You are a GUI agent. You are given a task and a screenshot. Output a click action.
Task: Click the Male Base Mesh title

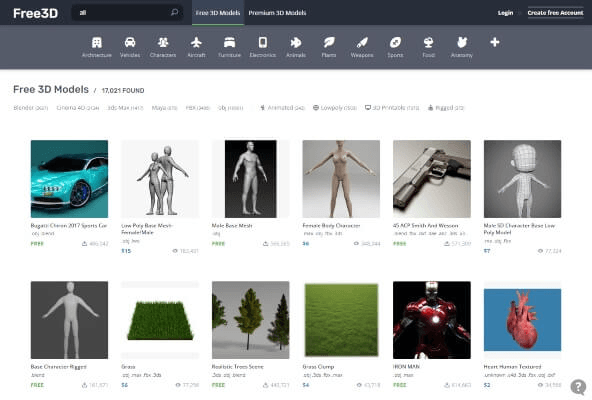pyautogui.click(x=232, y=225)
